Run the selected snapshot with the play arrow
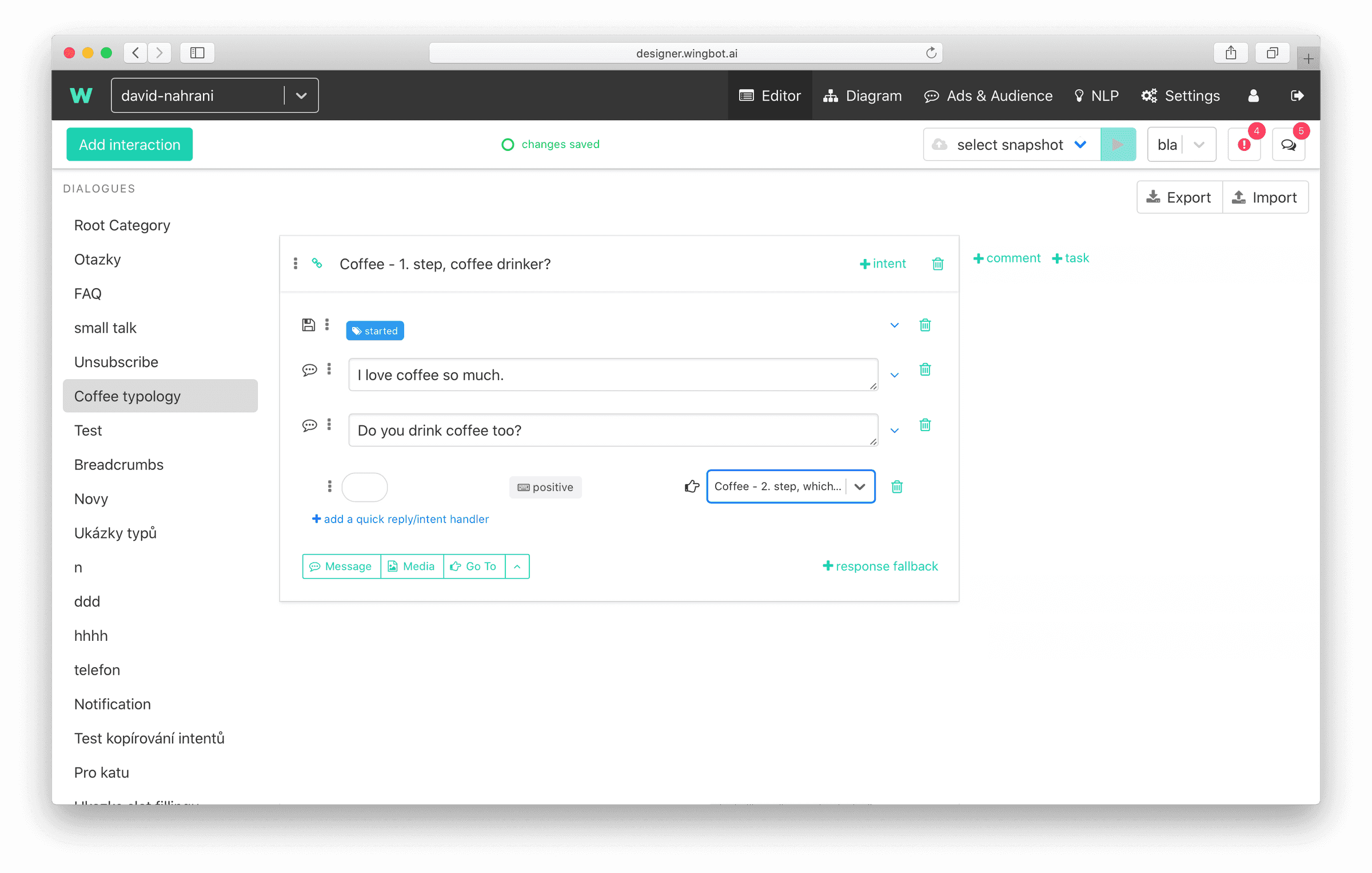 (1119, 144)
